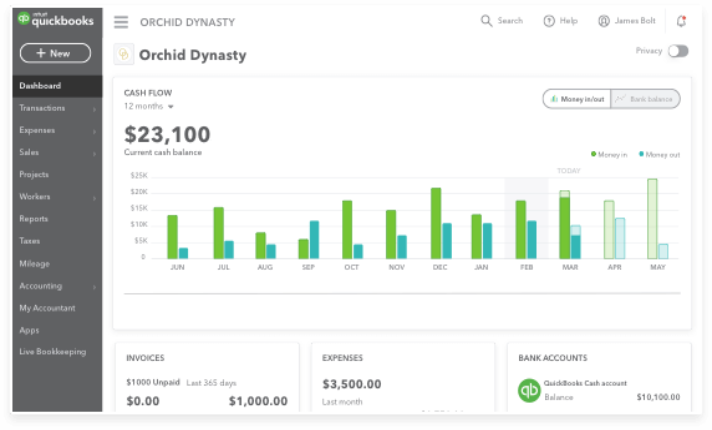Click the hamburger menu icon
This screenshot has height=430, width=712.
[x=121, y=22]
